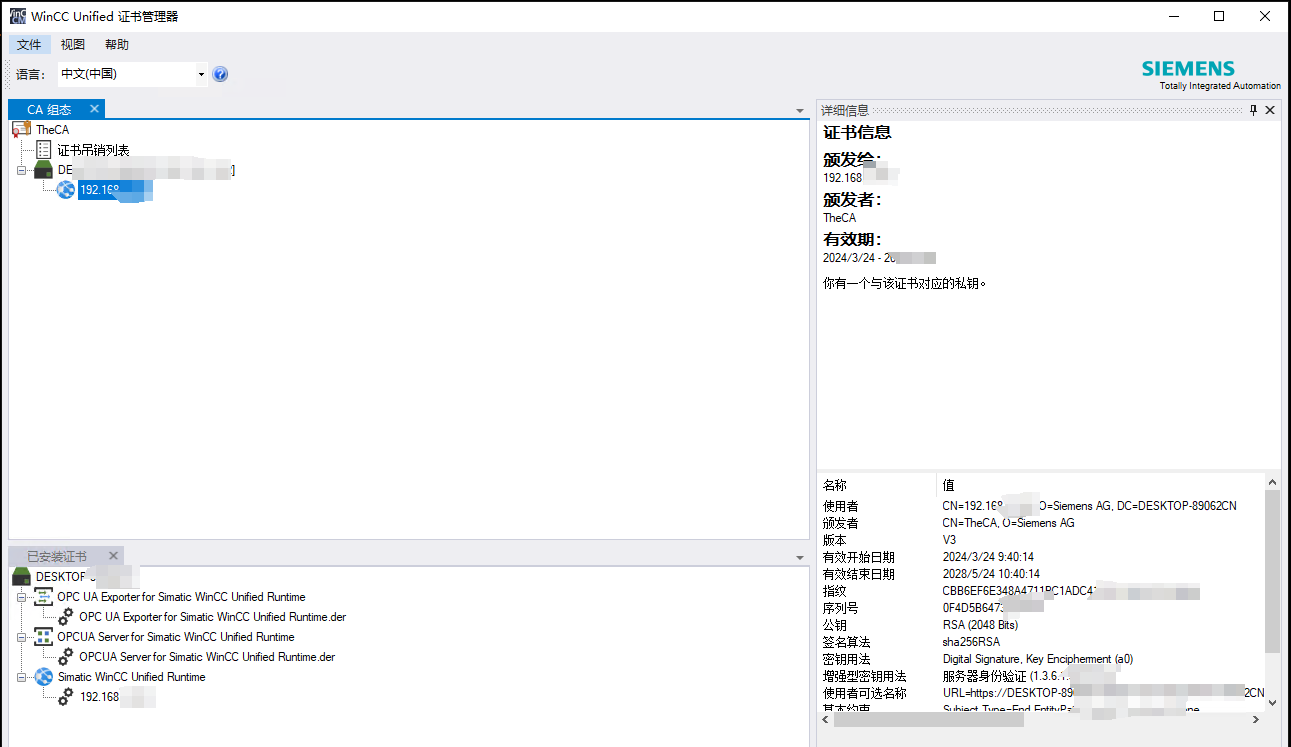Click the OPC UA Exporter node icon
1291x747 pixels.
point(43,597)
